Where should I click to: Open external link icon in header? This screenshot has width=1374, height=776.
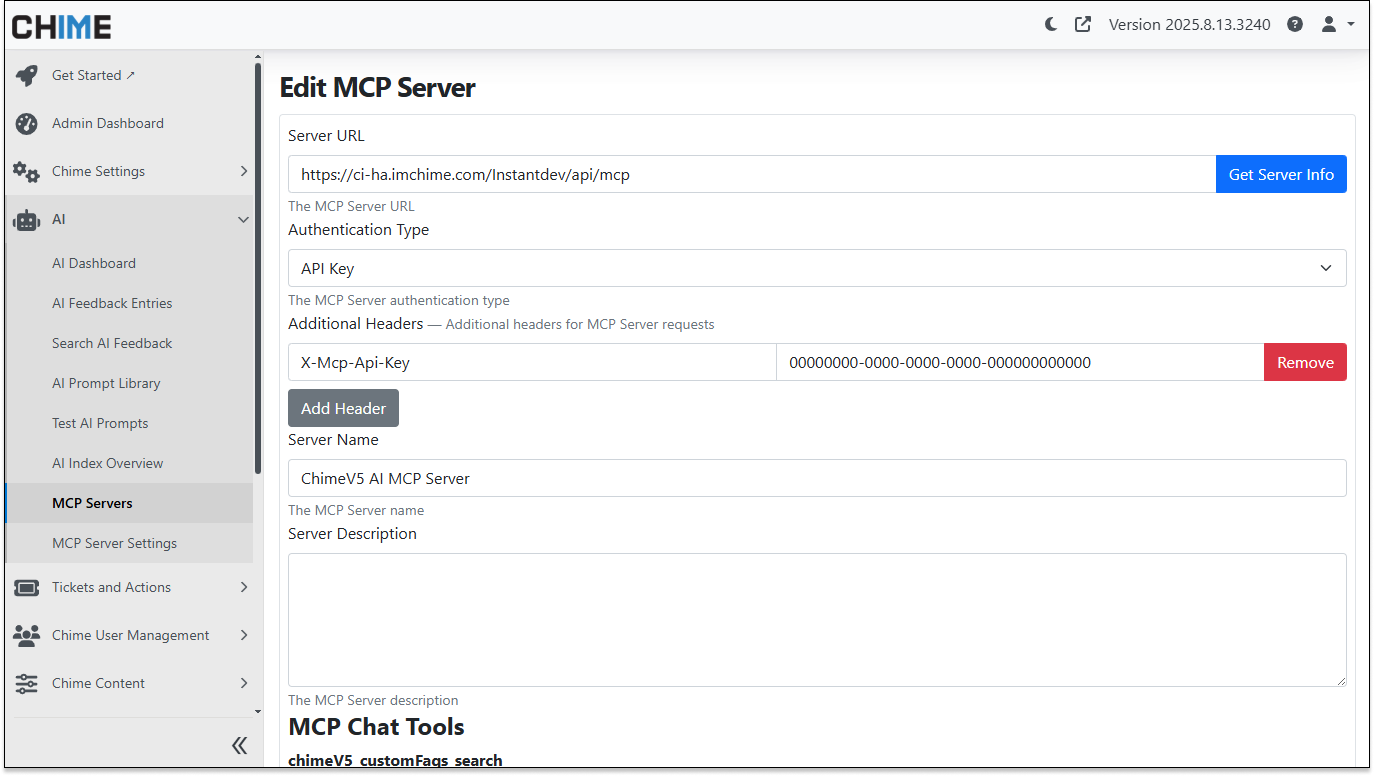pyautogui.click(x=1083, y=24)
